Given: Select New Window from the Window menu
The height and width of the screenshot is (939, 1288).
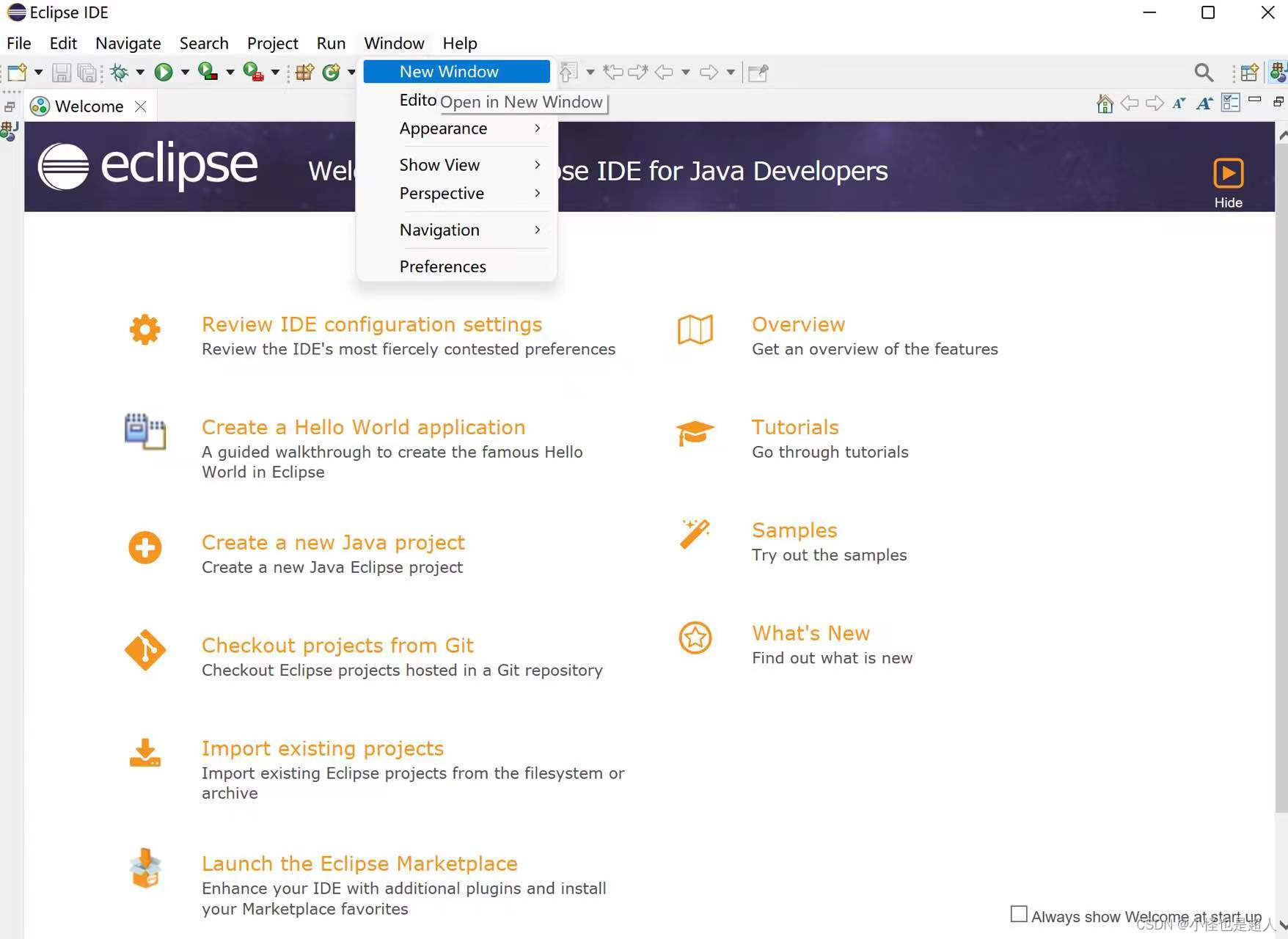Looking at the screenshot, I should pos(449,71).
